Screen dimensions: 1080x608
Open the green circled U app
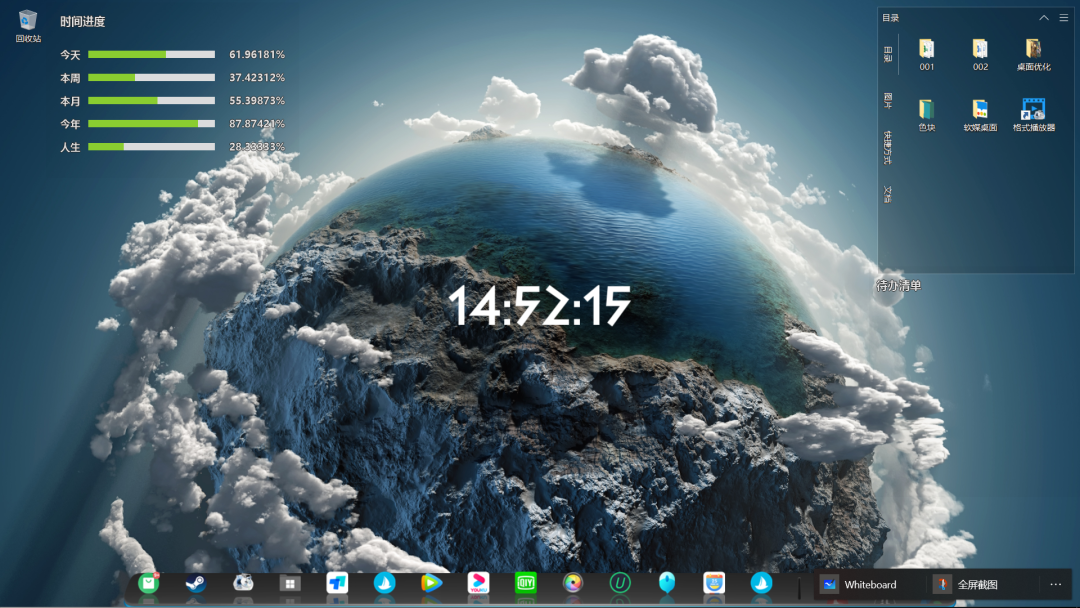pos(620,584)
